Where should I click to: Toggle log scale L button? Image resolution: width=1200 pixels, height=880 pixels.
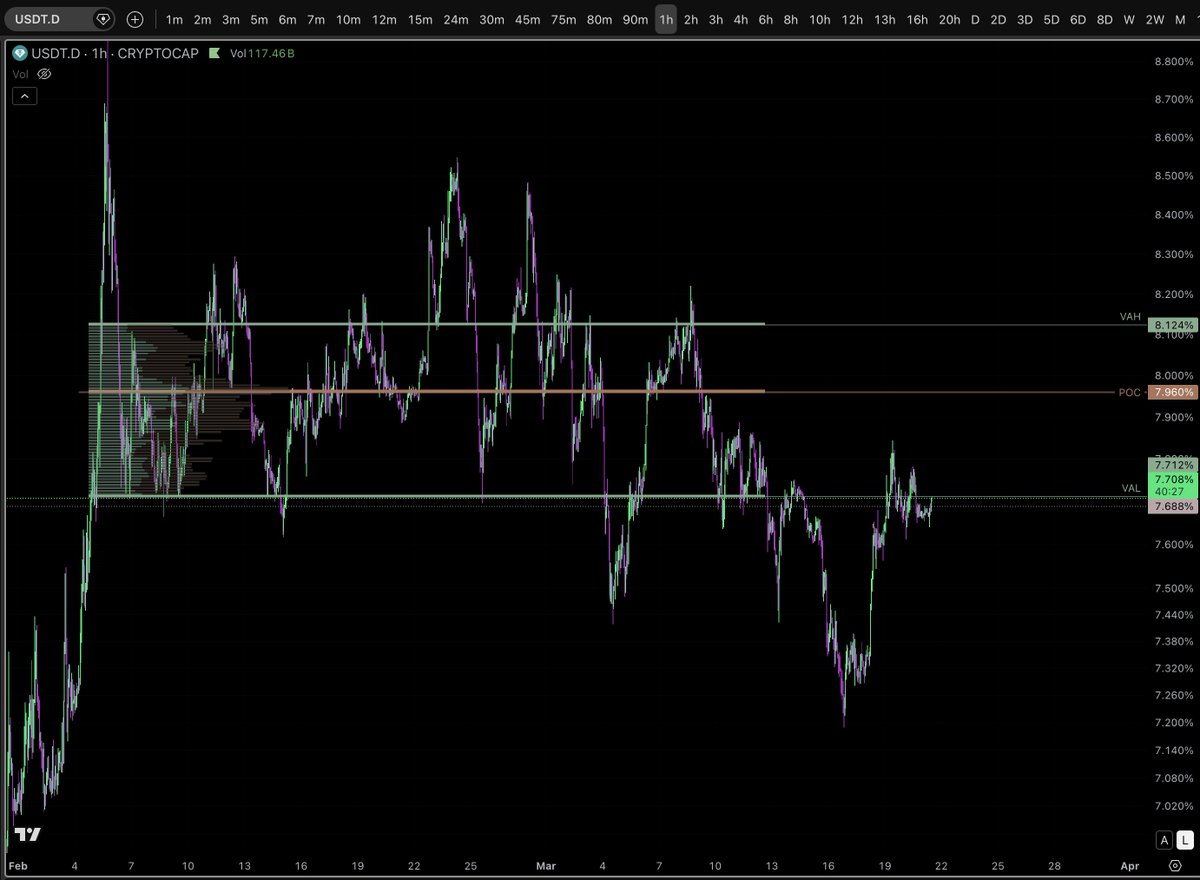pyautogui.click(x=1183, y=839)
